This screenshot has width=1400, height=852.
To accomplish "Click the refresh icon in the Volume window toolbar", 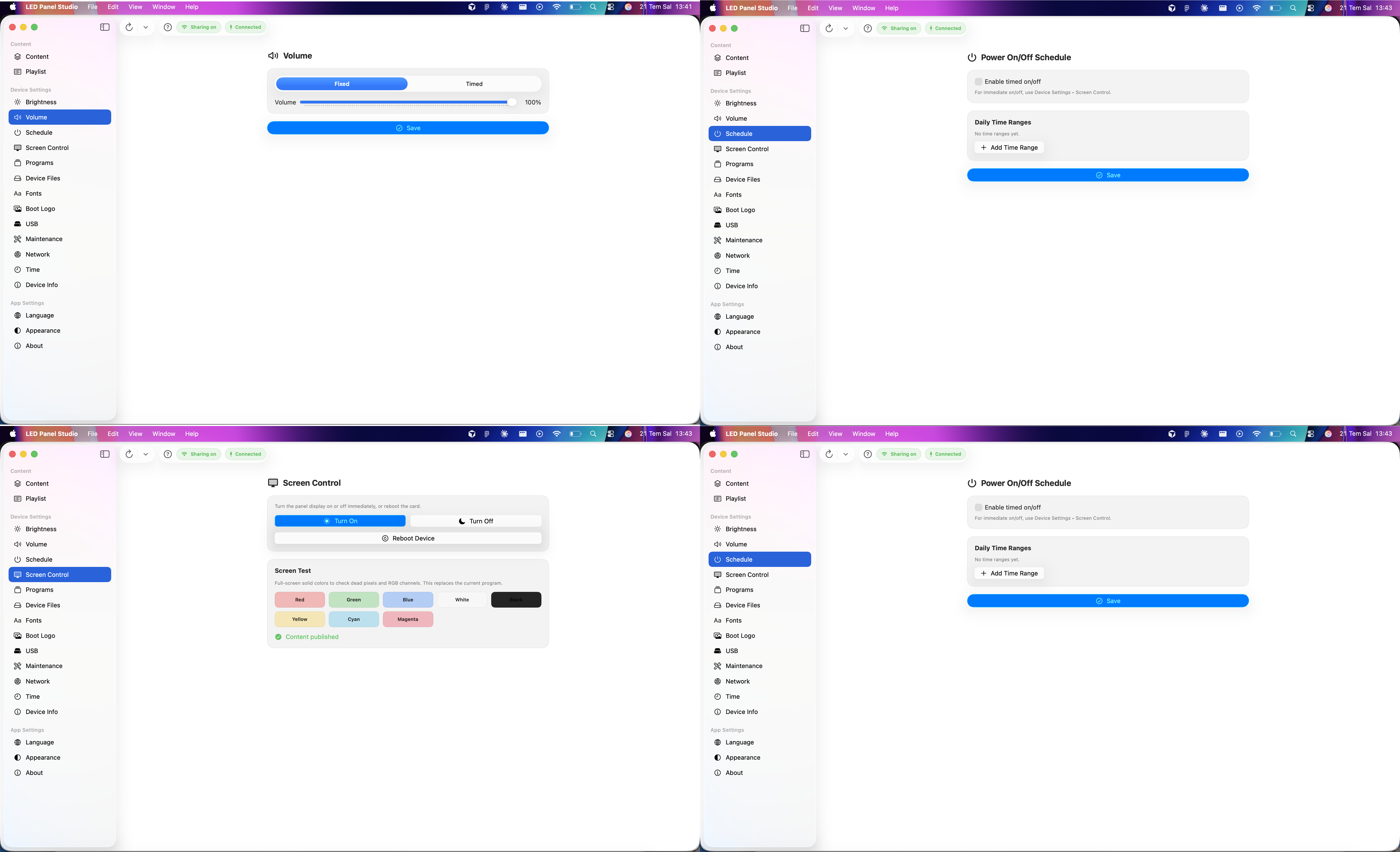I will point(129,27).
